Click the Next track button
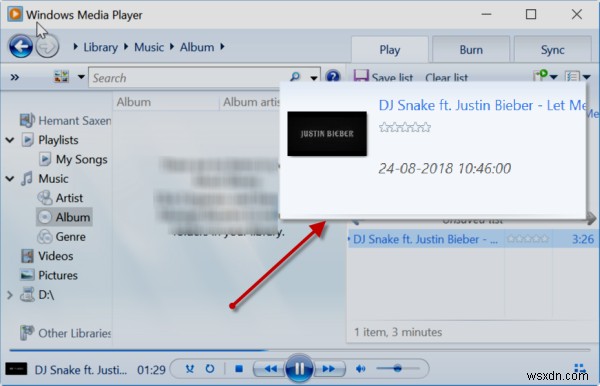 [328, 369]
